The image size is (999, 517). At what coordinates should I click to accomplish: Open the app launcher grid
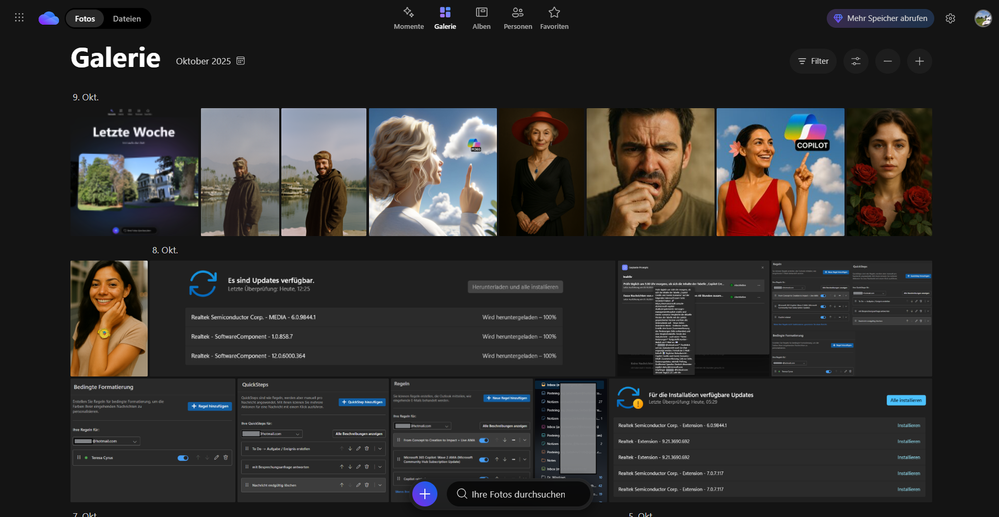click(x=19, y=18)
